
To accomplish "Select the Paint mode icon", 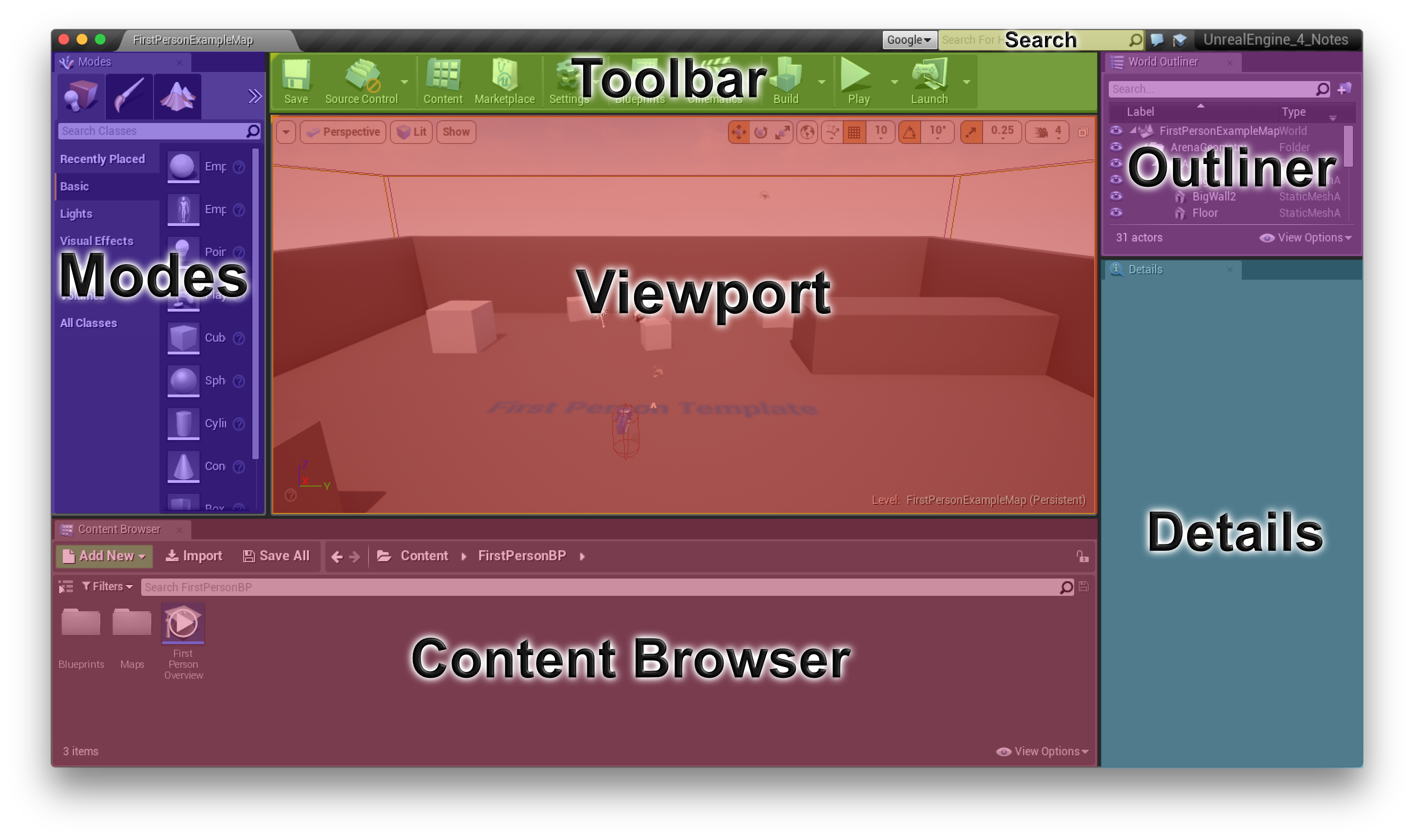I will pyautogui.click(x=128, y=96).
